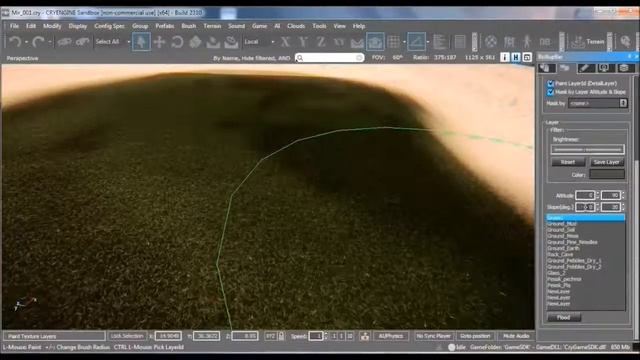Toggle viewport info display 'i' icon
Image resolution: width=640 pixels, height=360 pixels.
point(505,58)
